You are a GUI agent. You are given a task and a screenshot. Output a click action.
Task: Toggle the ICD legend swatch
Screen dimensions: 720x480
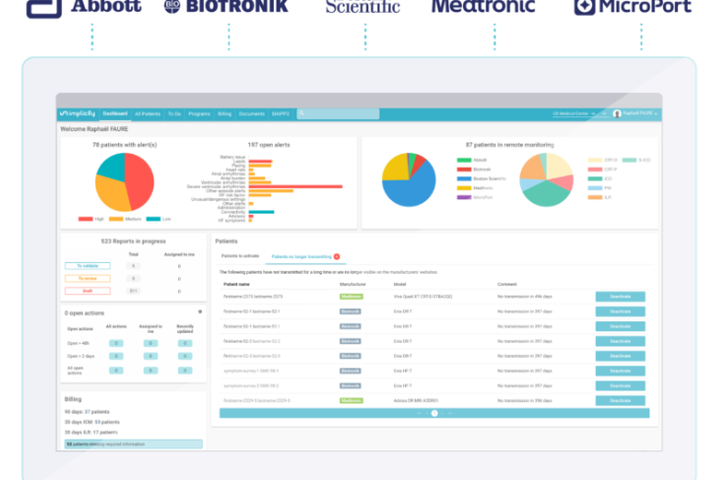(x=595, y=179)
